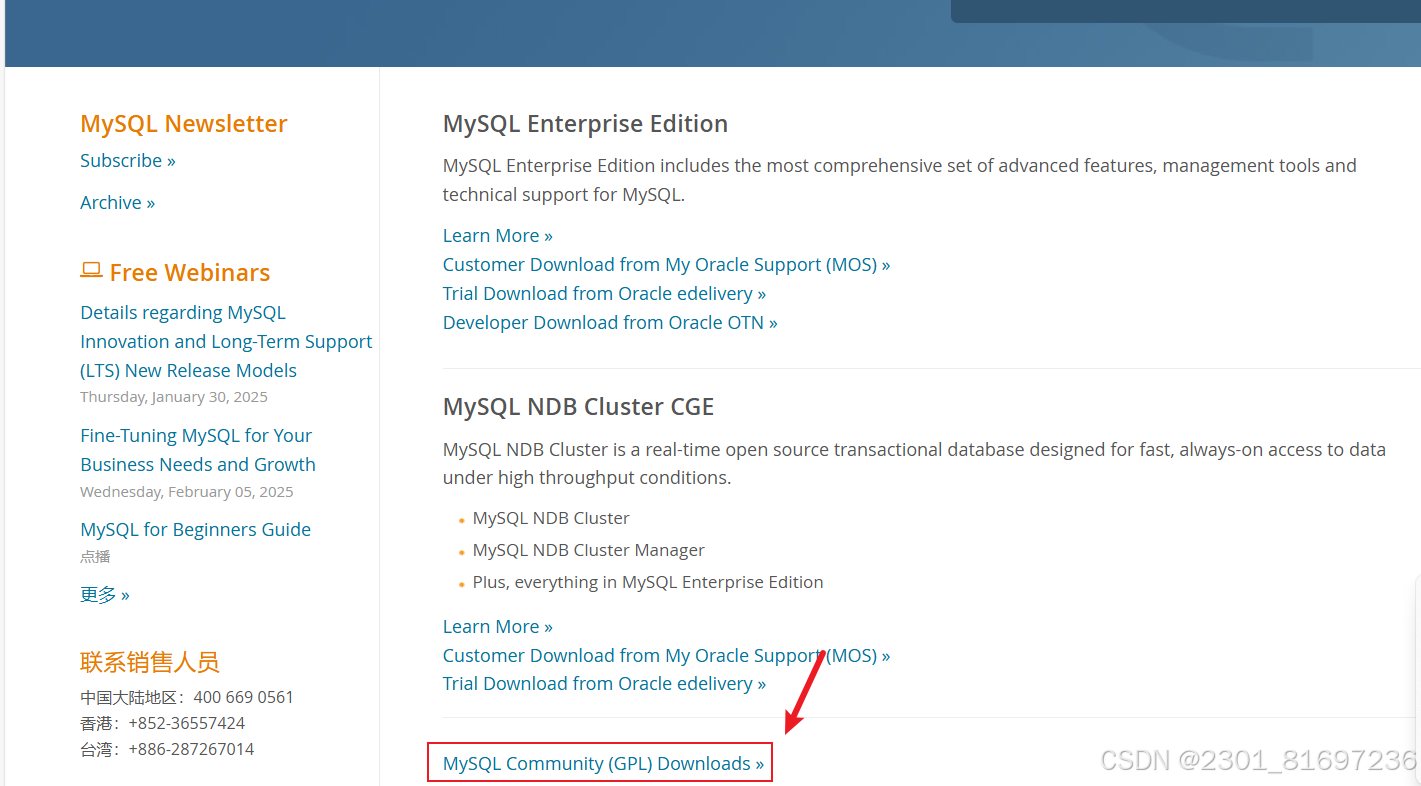Viewport: 1421px width, 786px height.
Task: Open Trial Download from Oracle edelivery
Action: pos(597,293)
